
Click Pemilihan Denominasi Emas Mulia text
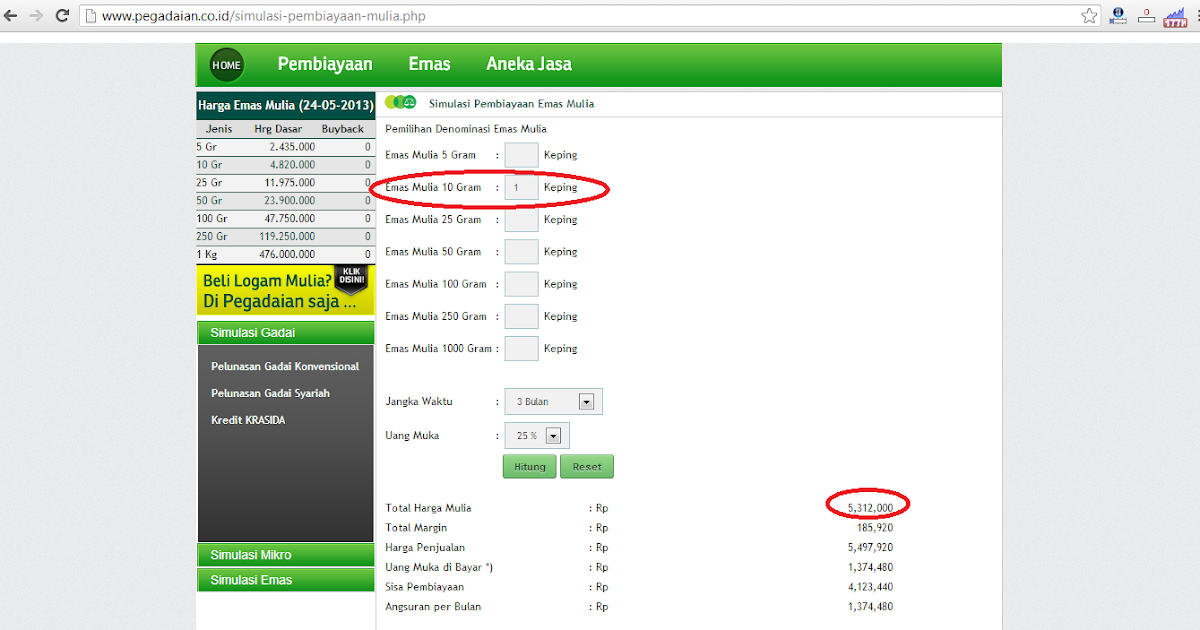point(466,129)
